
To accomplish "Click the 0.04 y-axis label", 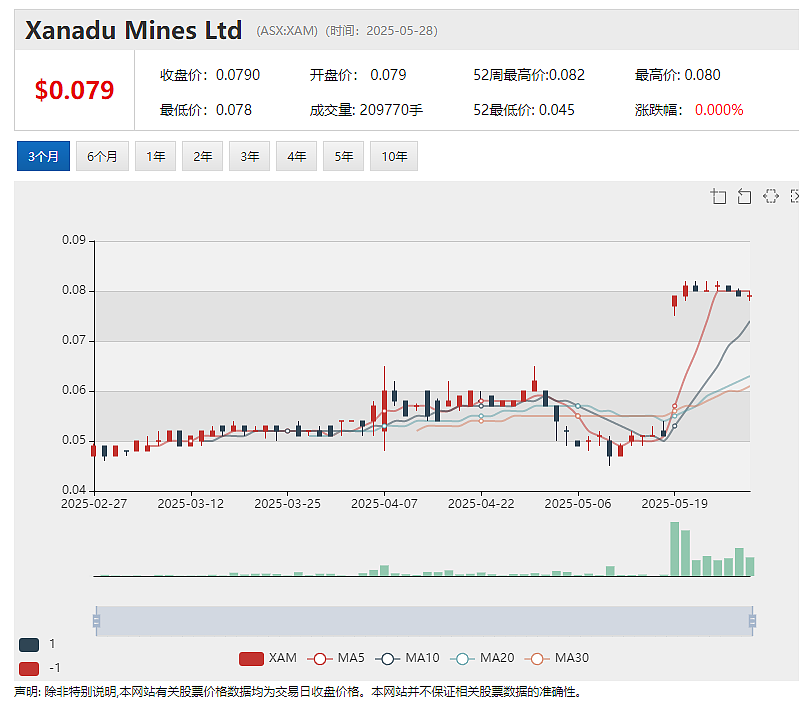I will coord(74,490).
